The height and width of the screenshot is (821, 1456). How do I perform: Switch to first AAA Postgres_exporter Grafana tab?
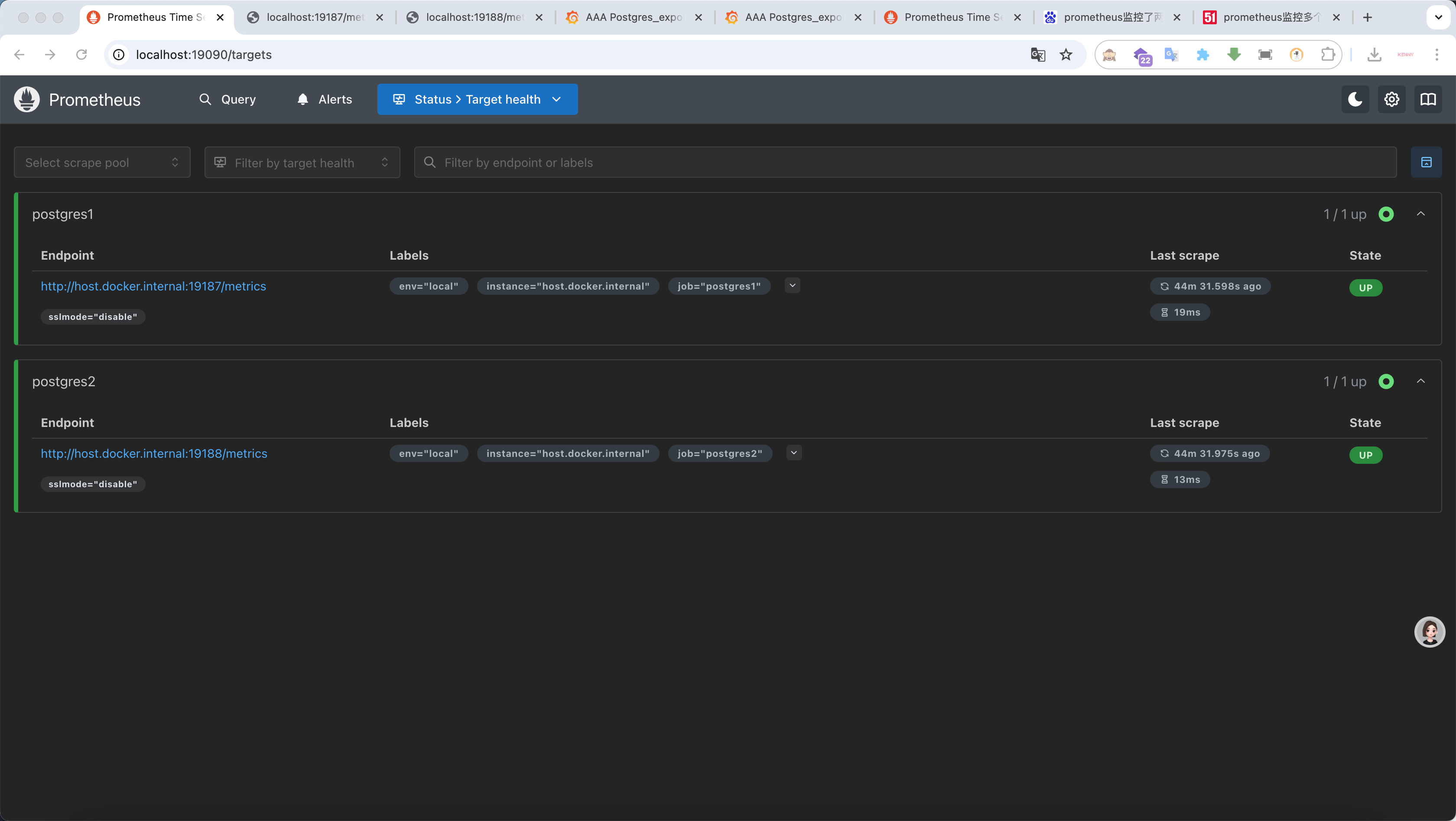(633, 17)
